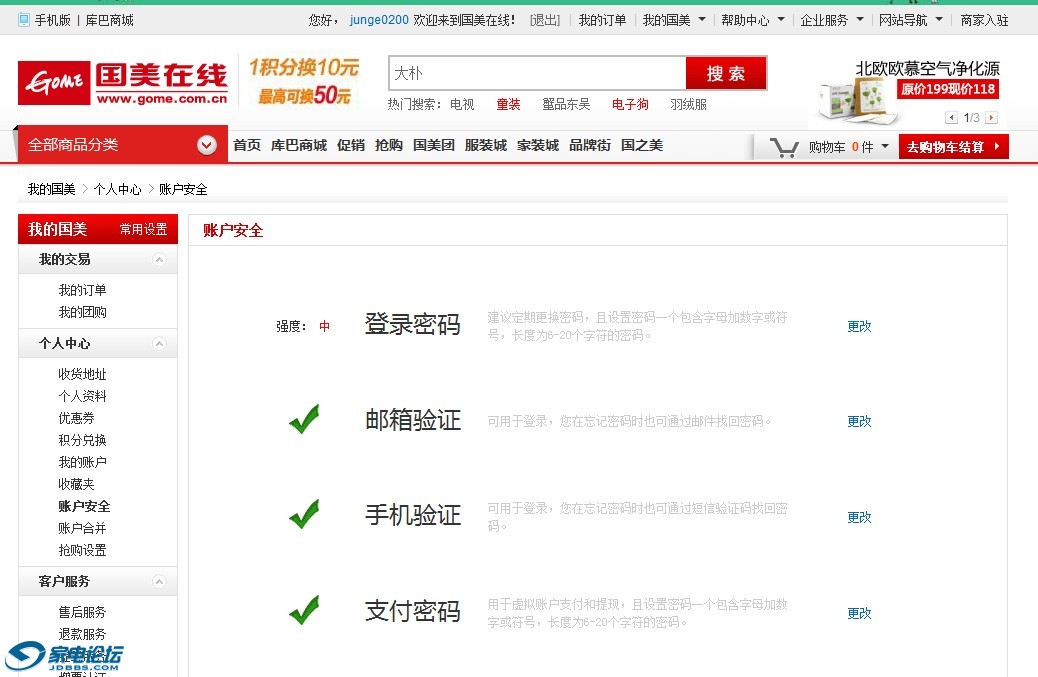The image size is (1038, 677).
Task: Collapse the 我的交易 section
Action: 159,259
